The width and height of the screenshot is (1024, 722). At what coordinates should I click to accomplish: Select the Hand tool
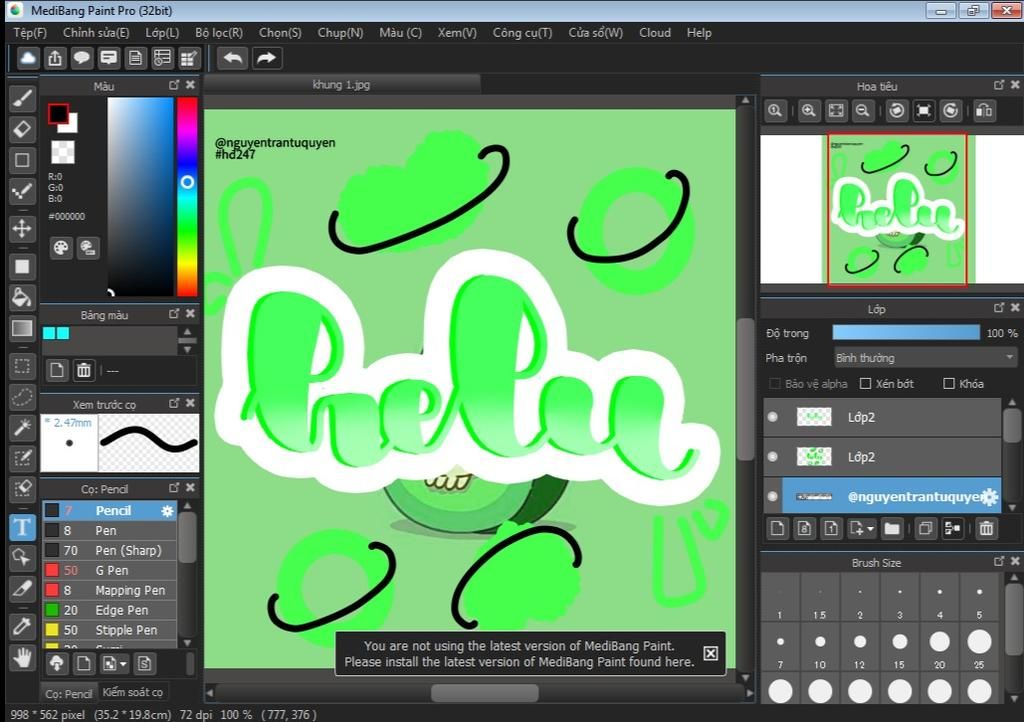pos(22,657)
